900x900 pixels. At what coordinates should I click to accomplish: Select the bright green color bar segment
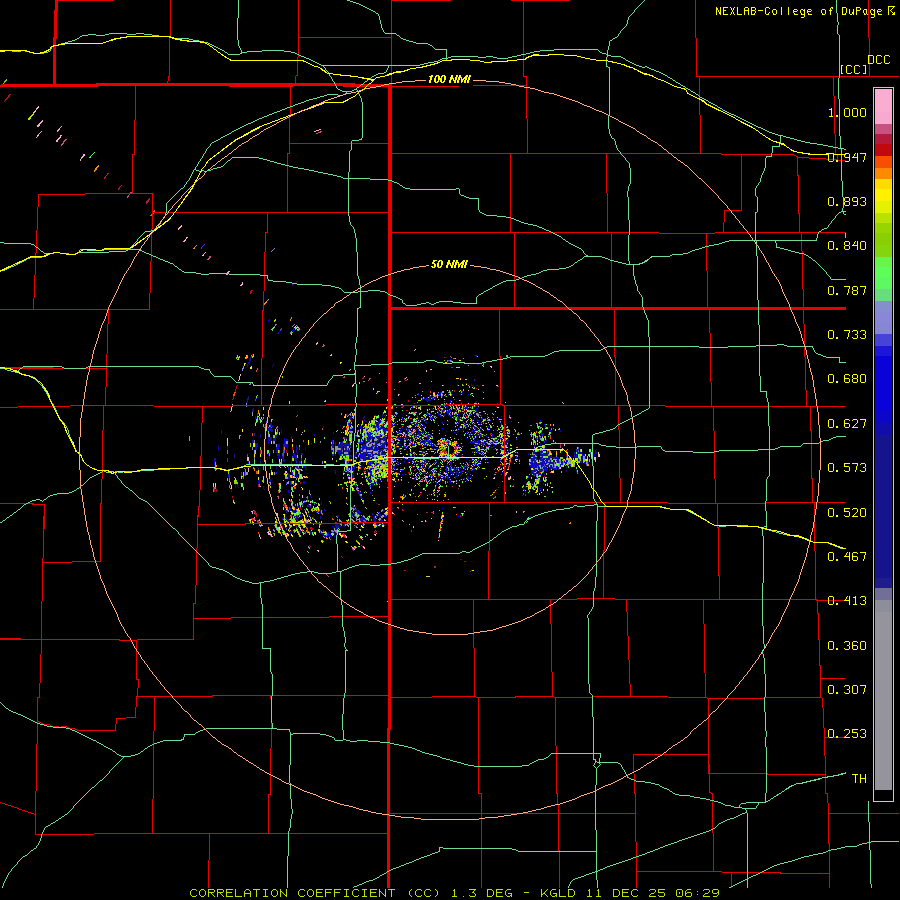coord(883,273)
